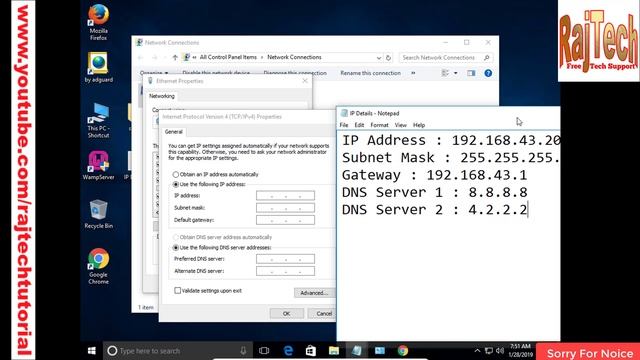The image size is (640, 360).
Task: Open view options dropdown arrow in Network Connections
Action: click(x=456, y=73)
